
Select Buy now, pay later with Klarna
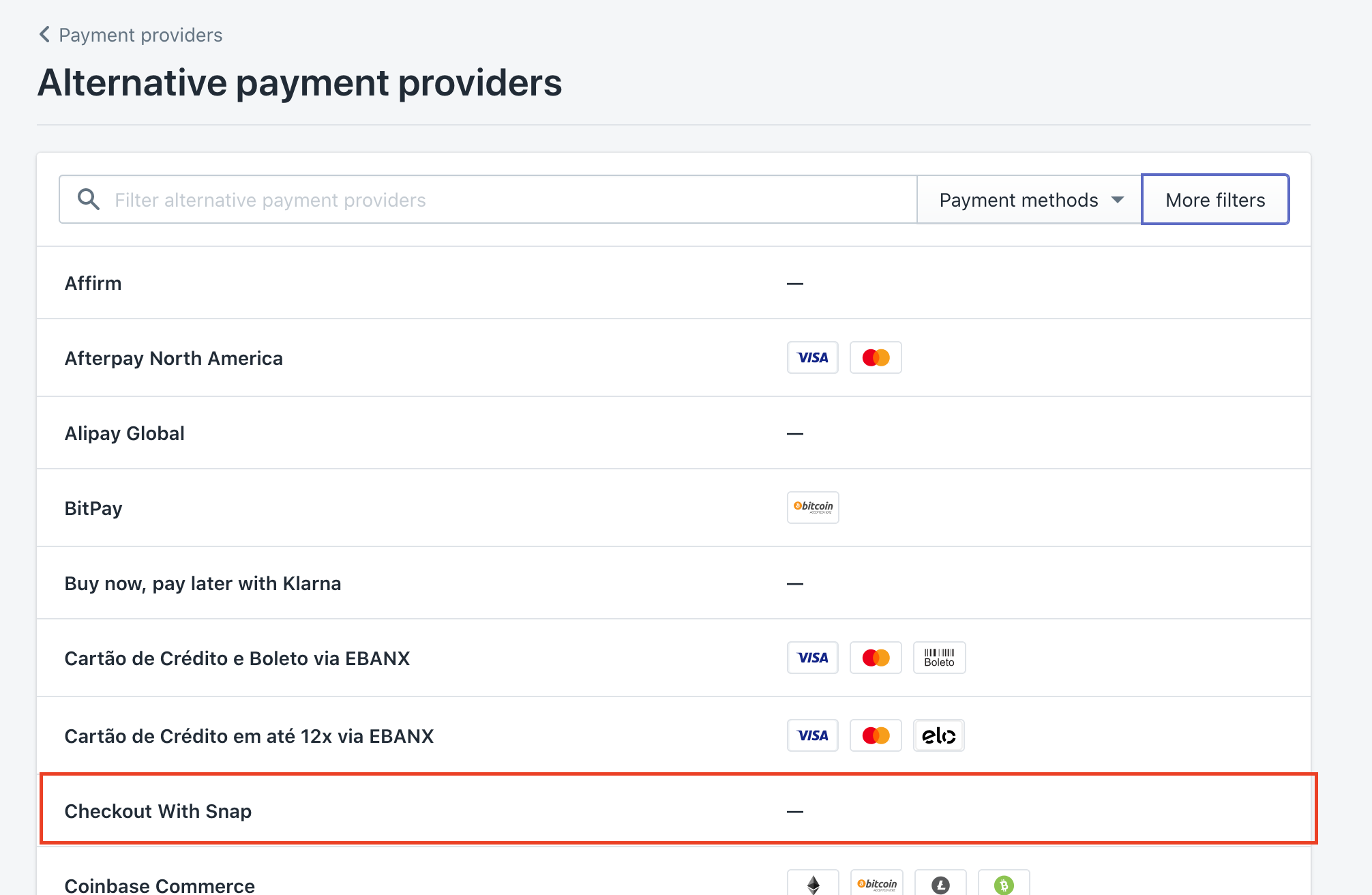pyautogui.click(x=674, y=583)
